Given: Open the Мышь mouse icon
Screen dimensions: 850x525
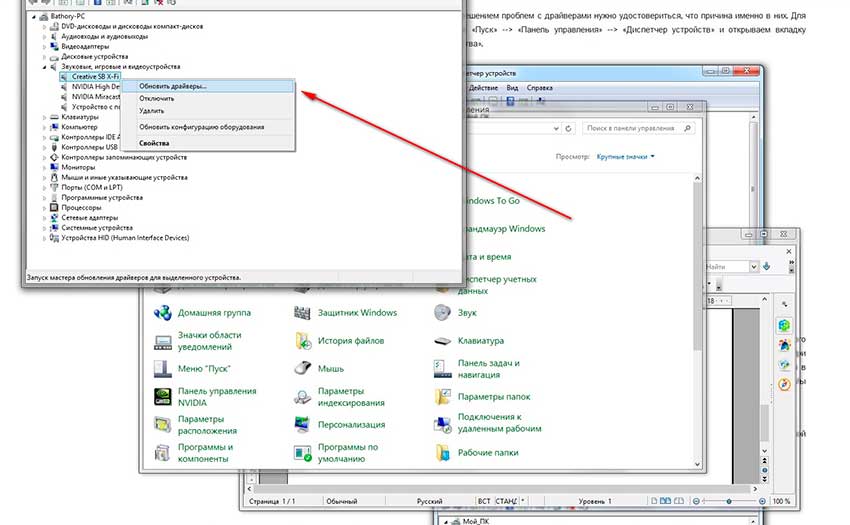Looking at the screenshot, I should tap(302, 369).
